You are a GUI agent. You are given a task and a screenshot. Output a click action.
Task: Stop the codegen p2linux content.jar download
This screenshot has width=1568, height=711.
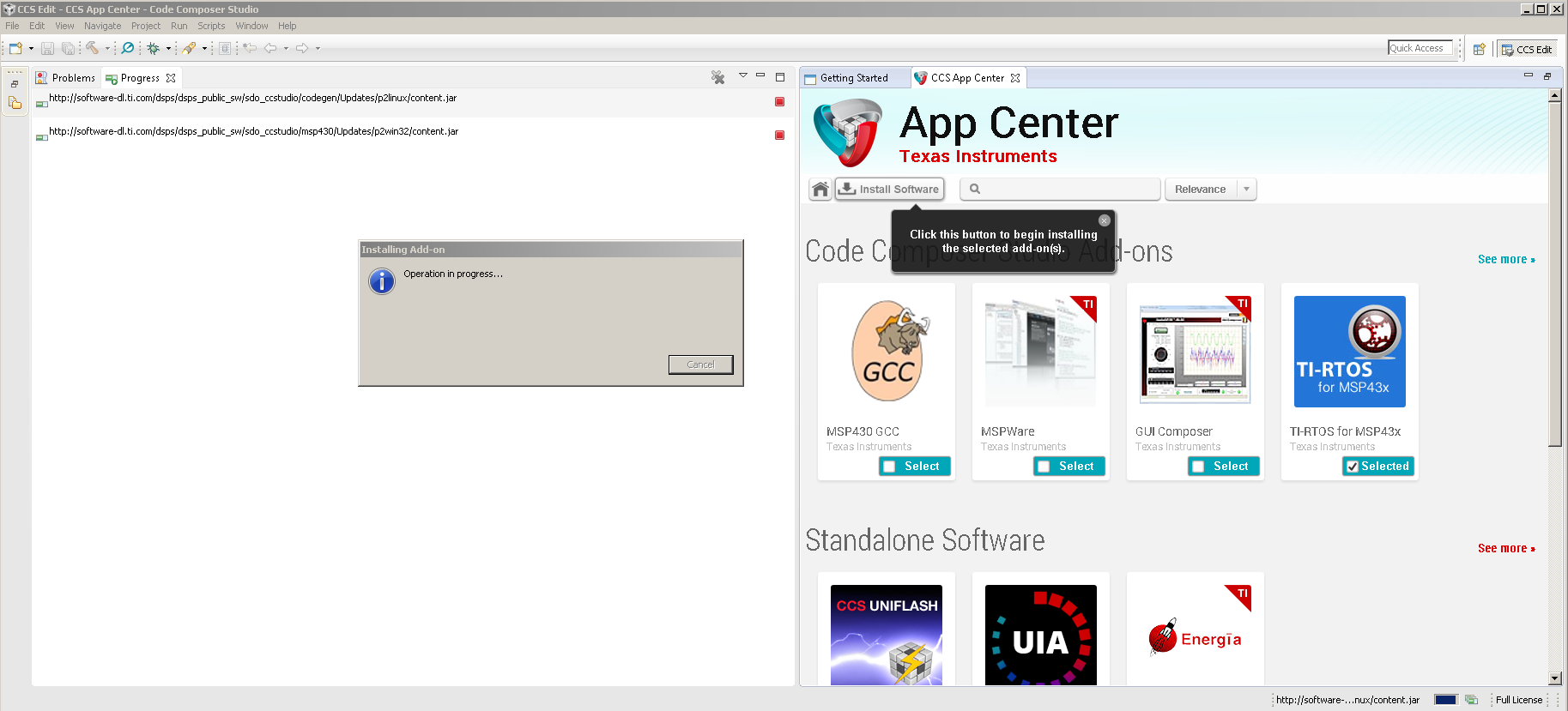point(779,102)
